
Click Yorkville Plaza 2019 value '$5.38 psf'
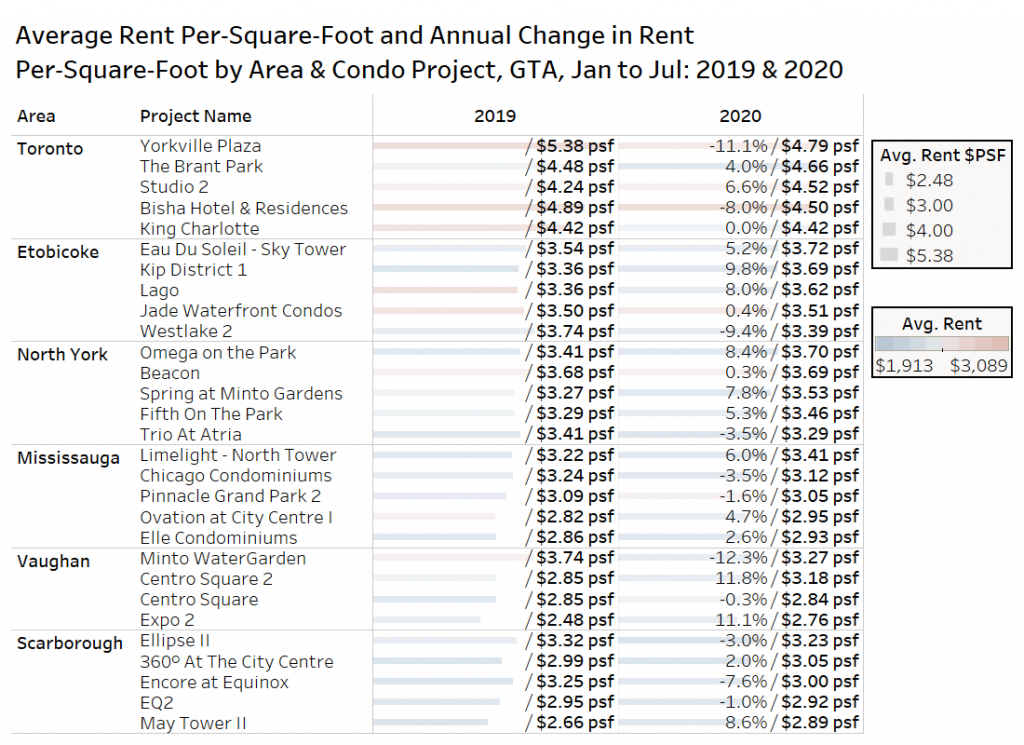tap(575, 146)
